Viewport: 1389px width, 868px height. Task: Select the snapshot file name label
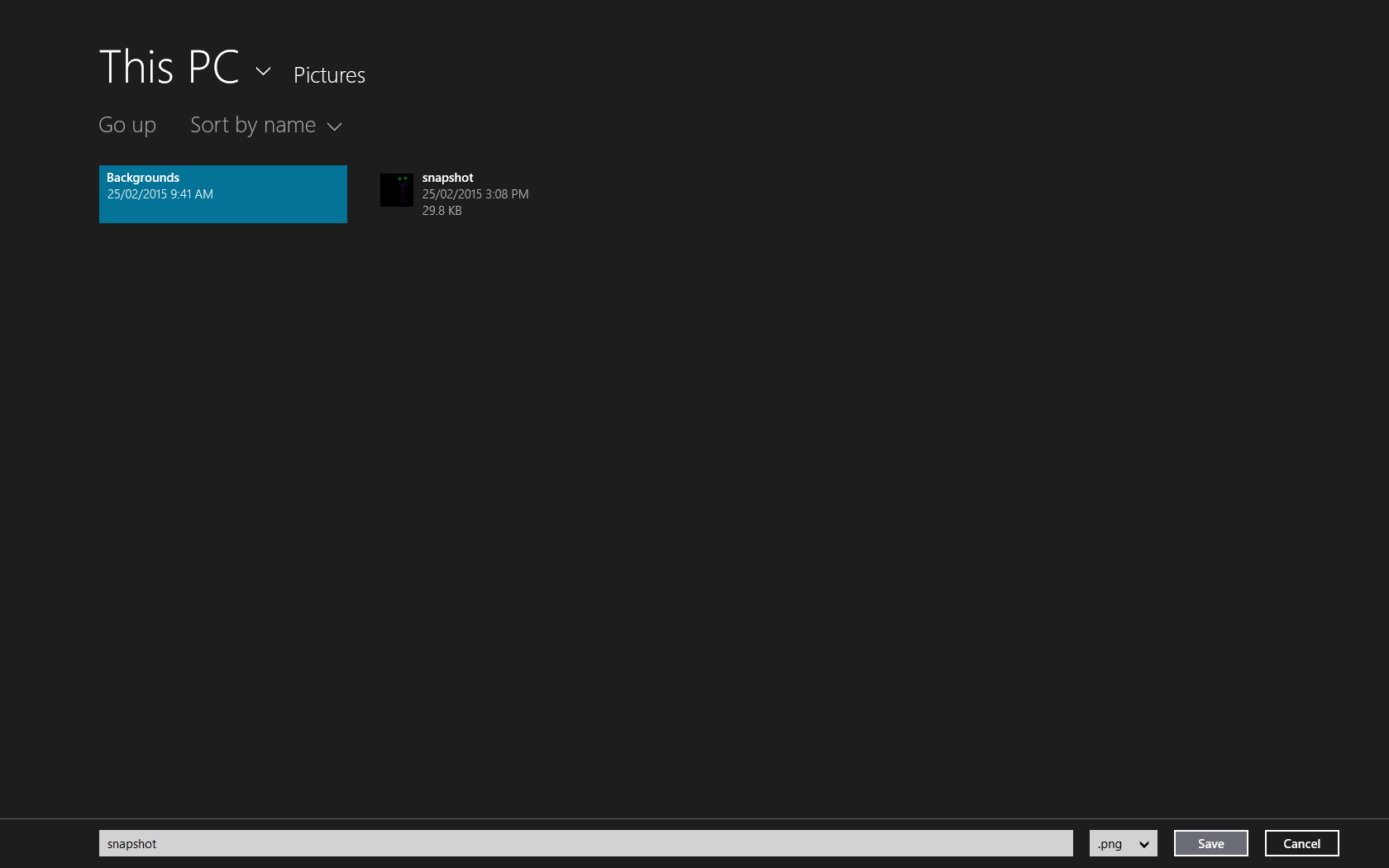[447, 178]
